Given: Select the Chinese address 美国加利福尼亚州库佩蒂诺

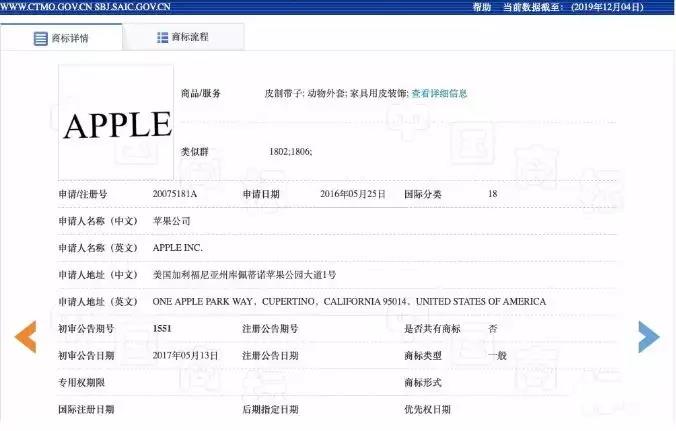Looking at the screenshot, I should click(x=244, y=275).
